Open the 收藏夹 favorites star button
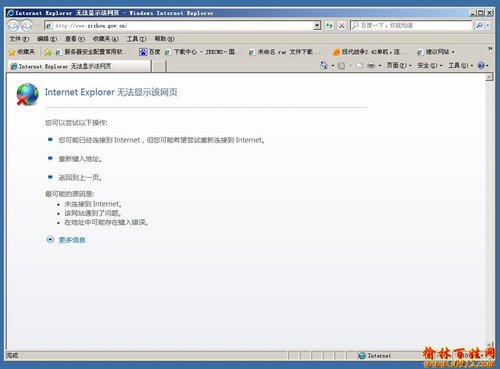 coord(22,52)
